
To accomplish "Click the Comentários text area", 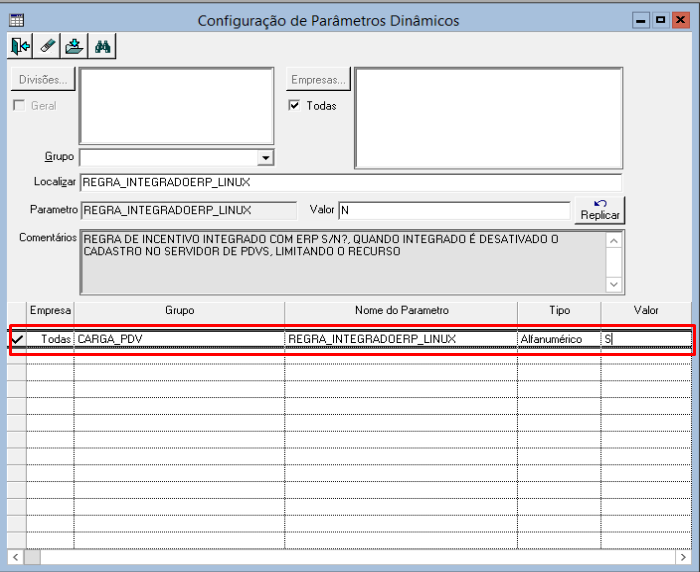I will (x=343, y=262).
